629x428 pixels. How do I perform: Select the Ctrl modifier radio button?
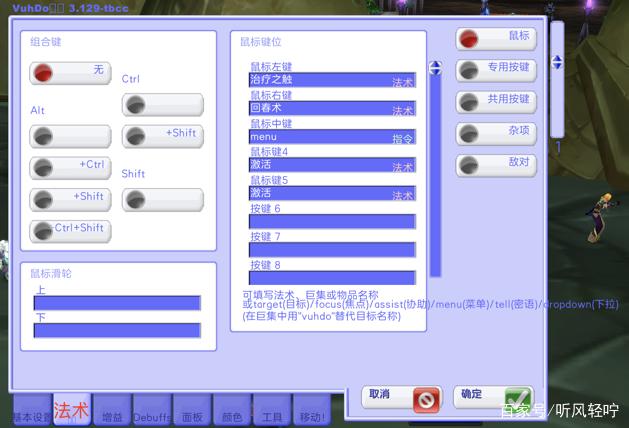(163, 105)
